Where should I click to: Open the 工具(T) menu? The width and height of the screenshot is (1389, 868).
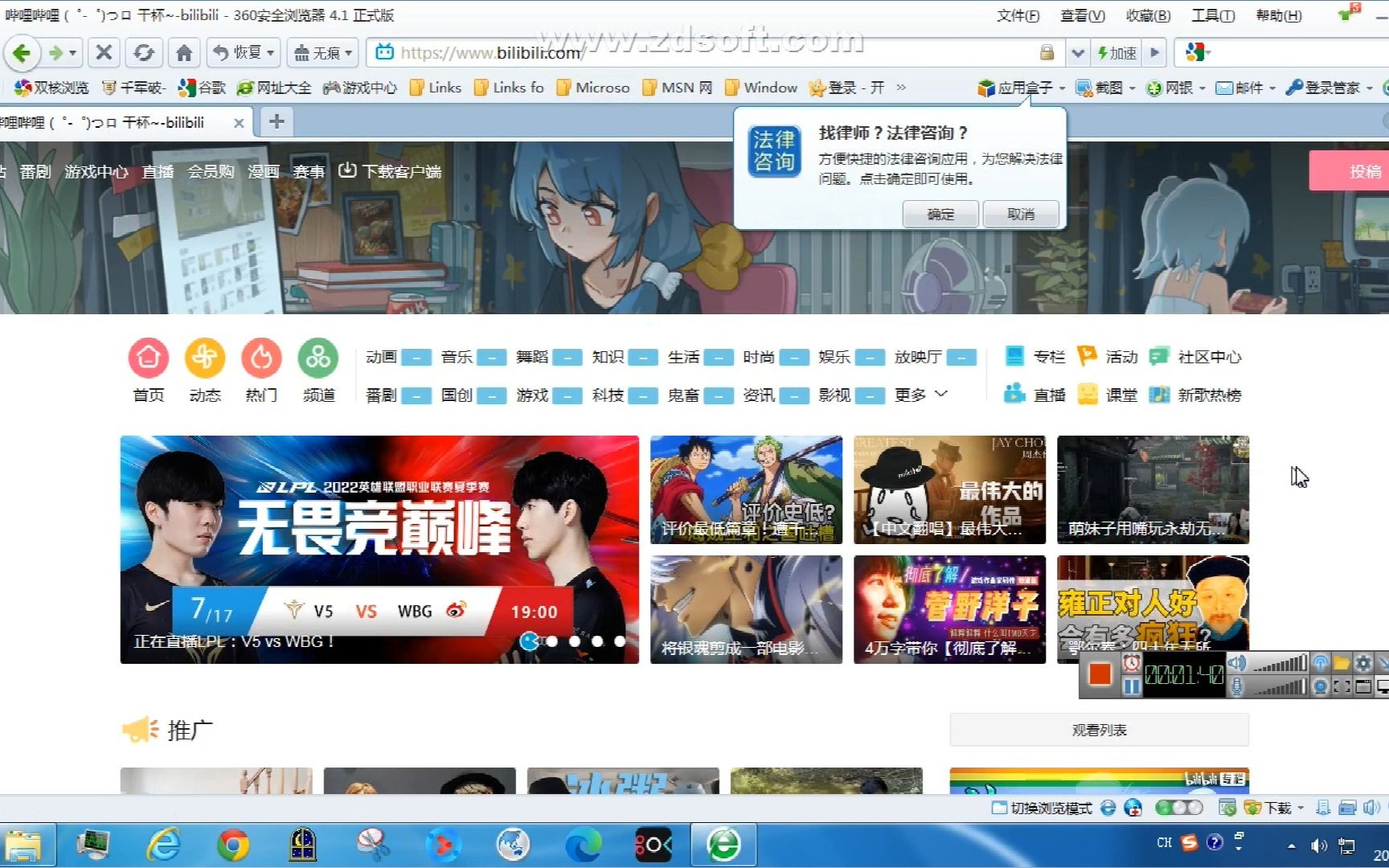tap(1212, 15)
